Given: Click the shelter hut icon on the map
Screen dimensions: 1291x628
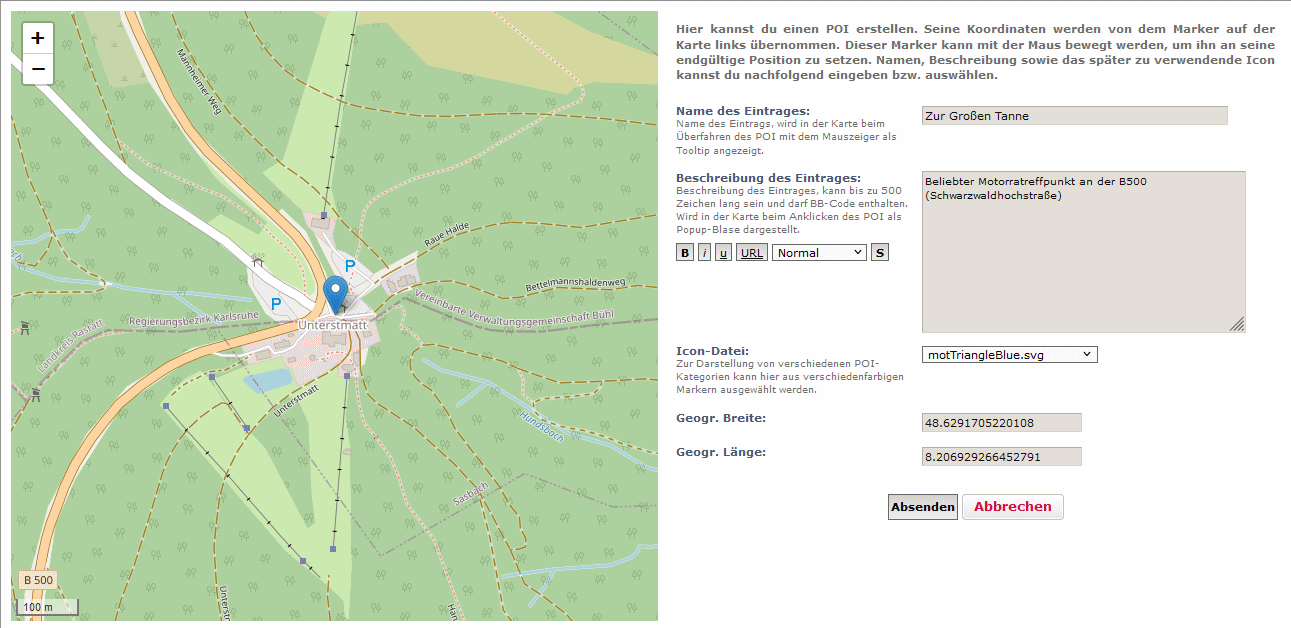Looking at the screenshot, I should coord(258,260).
